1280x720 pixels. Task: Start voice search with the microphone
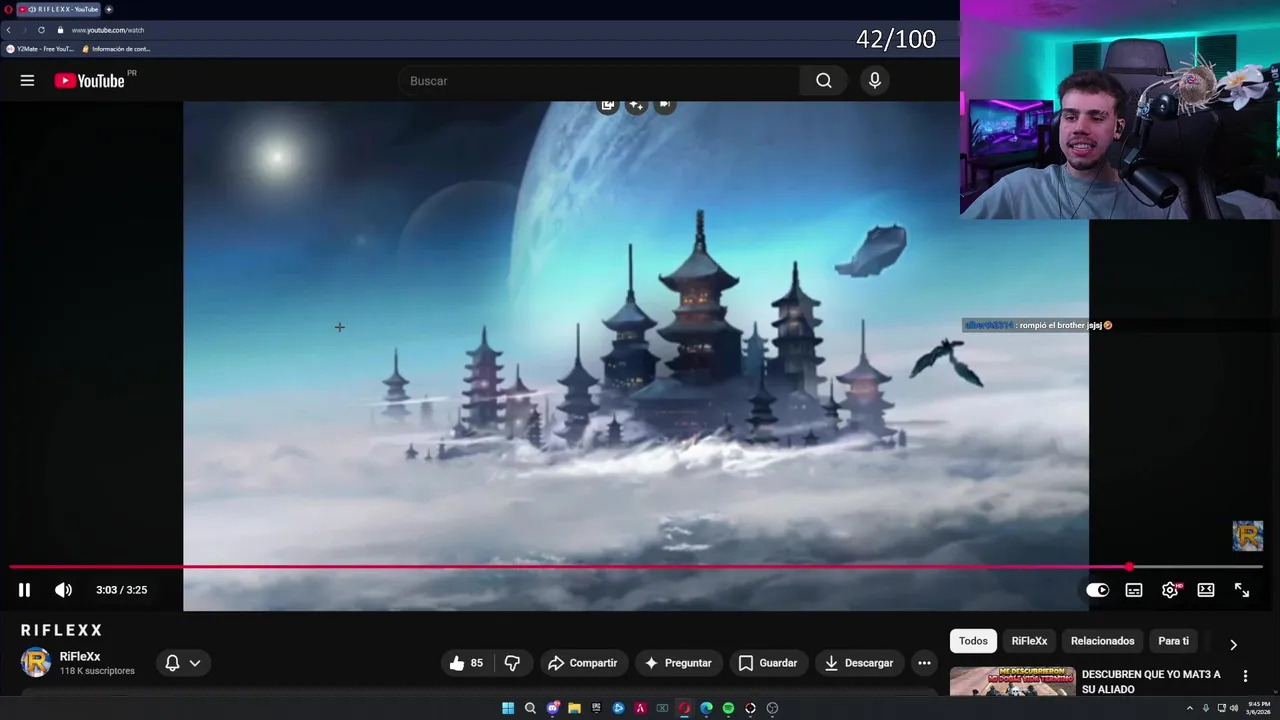[x=875, y=81]
